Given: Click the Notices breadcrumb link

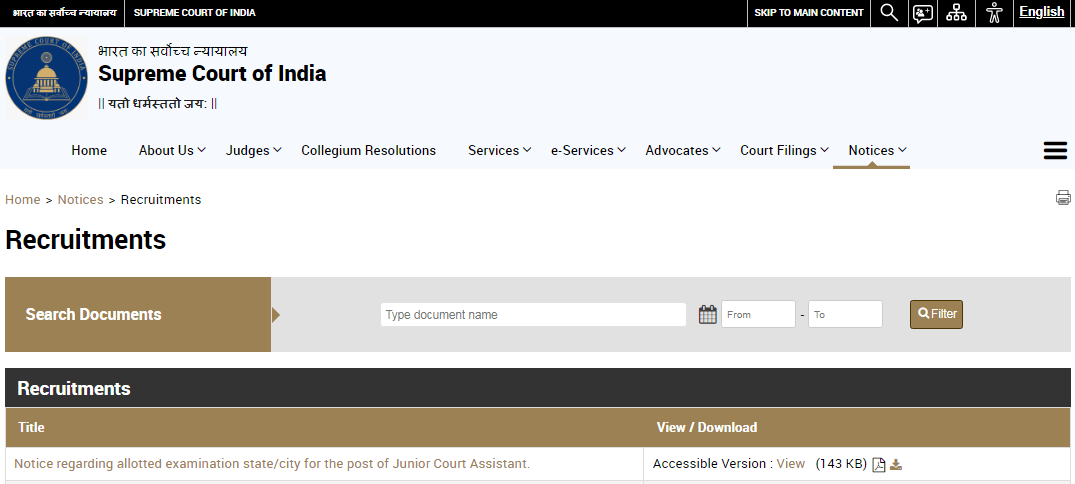Looking at the screenshot, I should point(80,200).
